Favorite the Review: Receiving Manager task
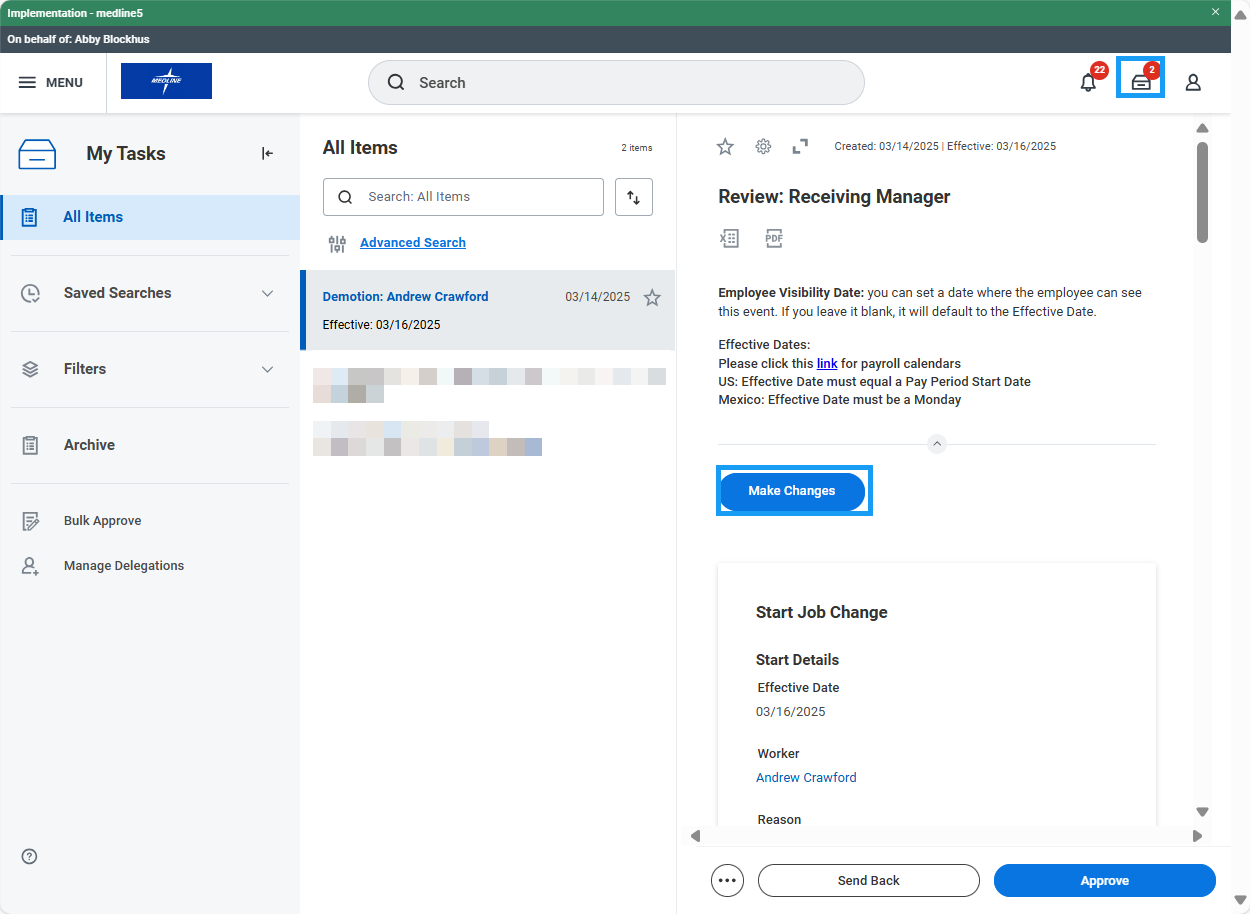Image resolution: width=1250 pixels, height=914 pixels. pos(725,147)
